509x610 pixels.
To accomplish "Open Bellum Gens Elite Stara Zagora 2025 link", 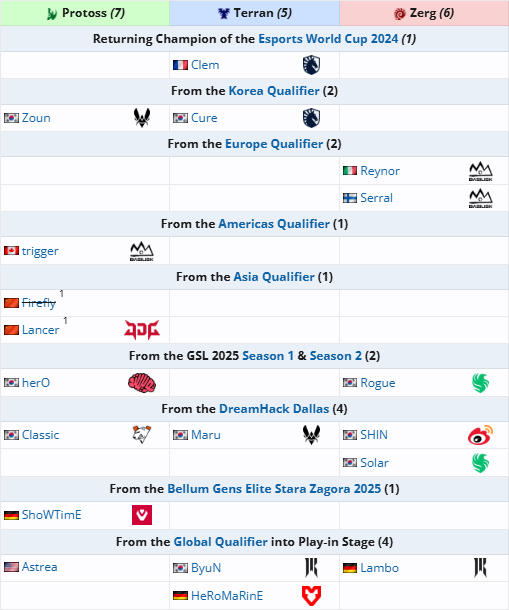I will 274,489.
